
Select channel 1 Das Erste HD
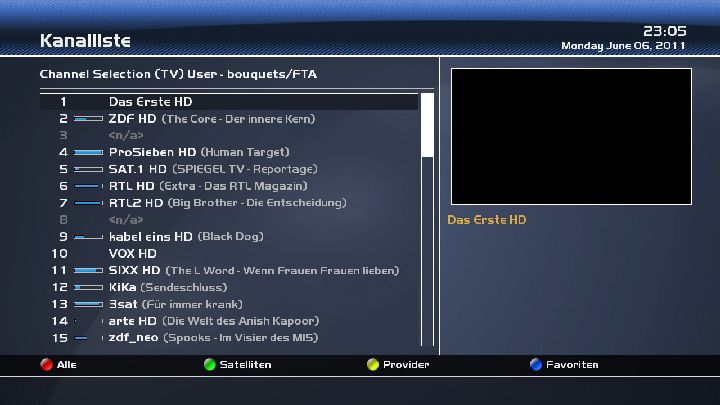click(229, 102)
